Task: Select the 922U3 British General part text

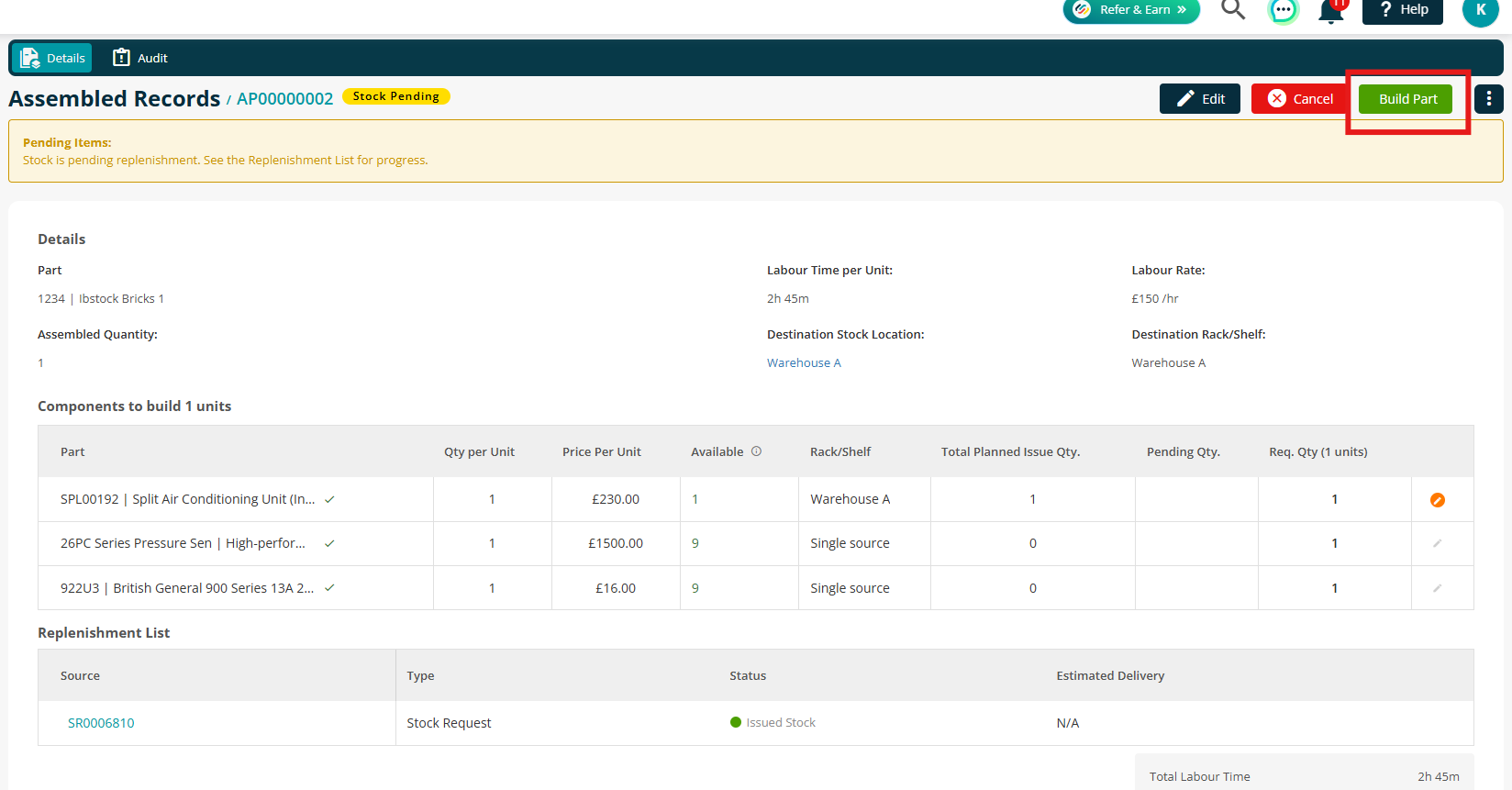Action: point(187,588)
